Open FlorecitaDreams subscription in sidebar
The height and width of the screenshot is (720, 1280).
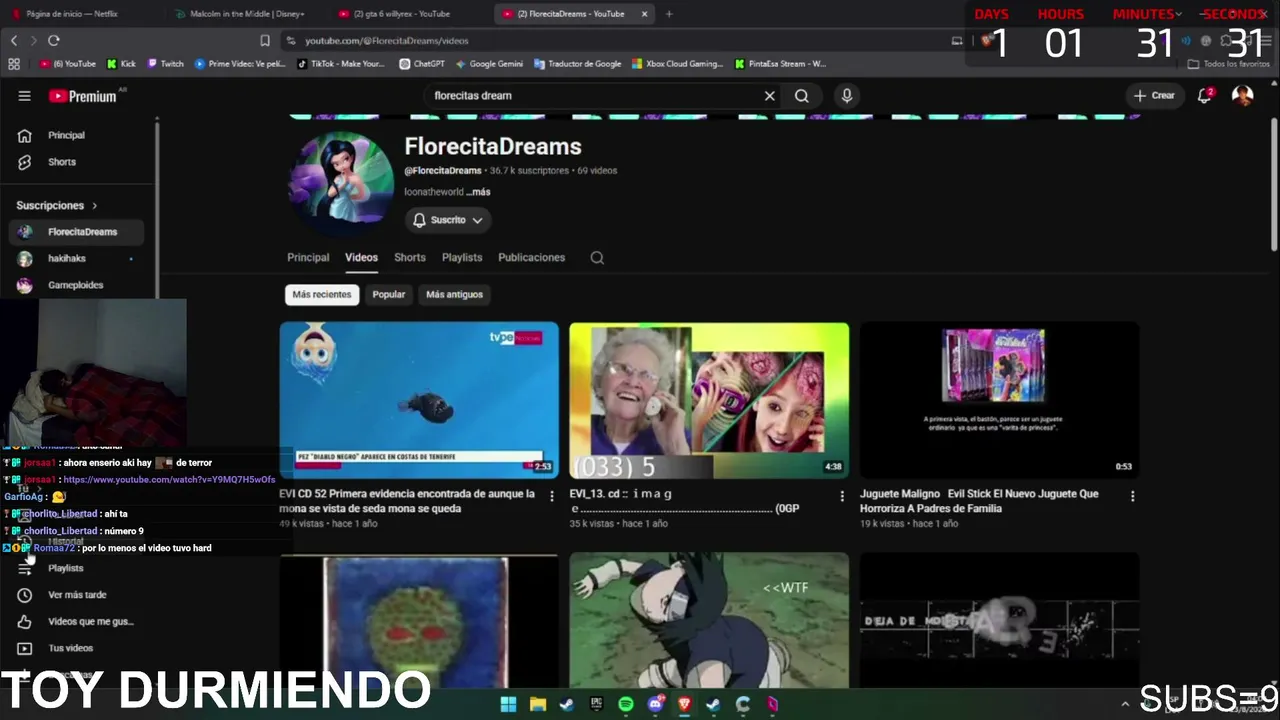[x=78, y=232]
